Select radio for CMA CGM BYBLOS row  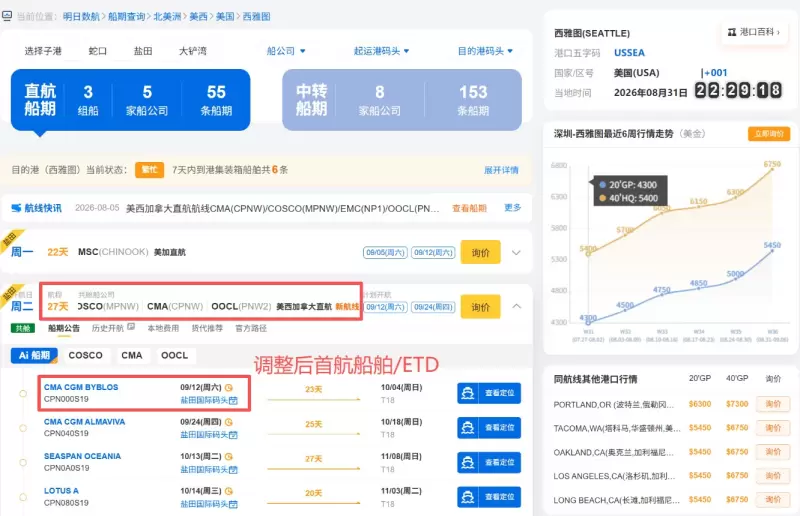click(x=23, y=394)
